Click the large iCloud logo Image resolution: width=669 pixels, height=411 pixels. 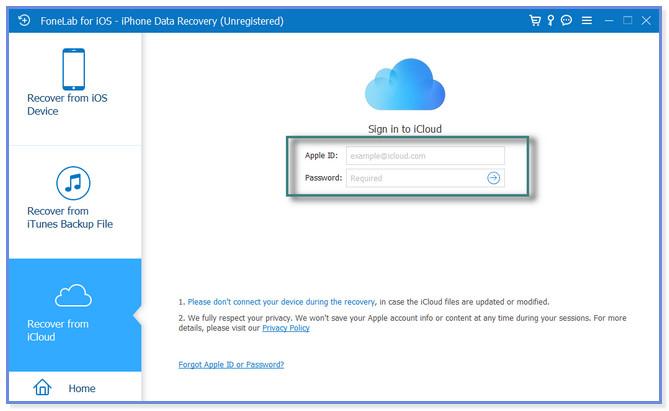click(x=404, y=84)
